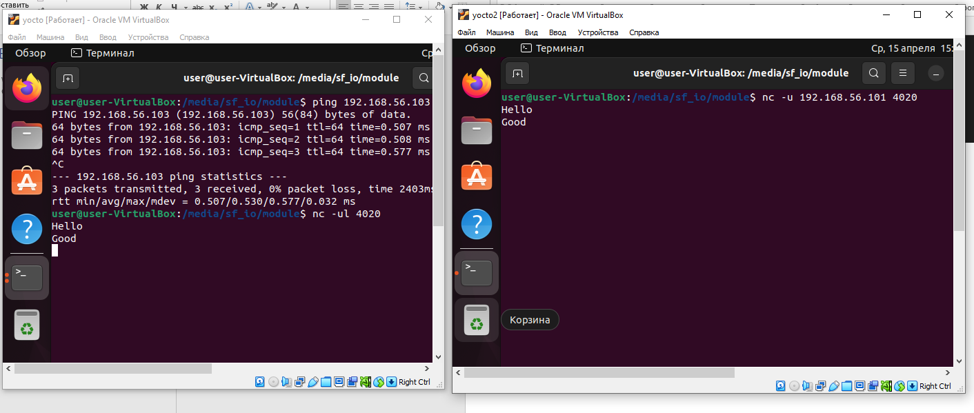
Task: Open Справка menu in yocto window
Action: coord(194,37)
